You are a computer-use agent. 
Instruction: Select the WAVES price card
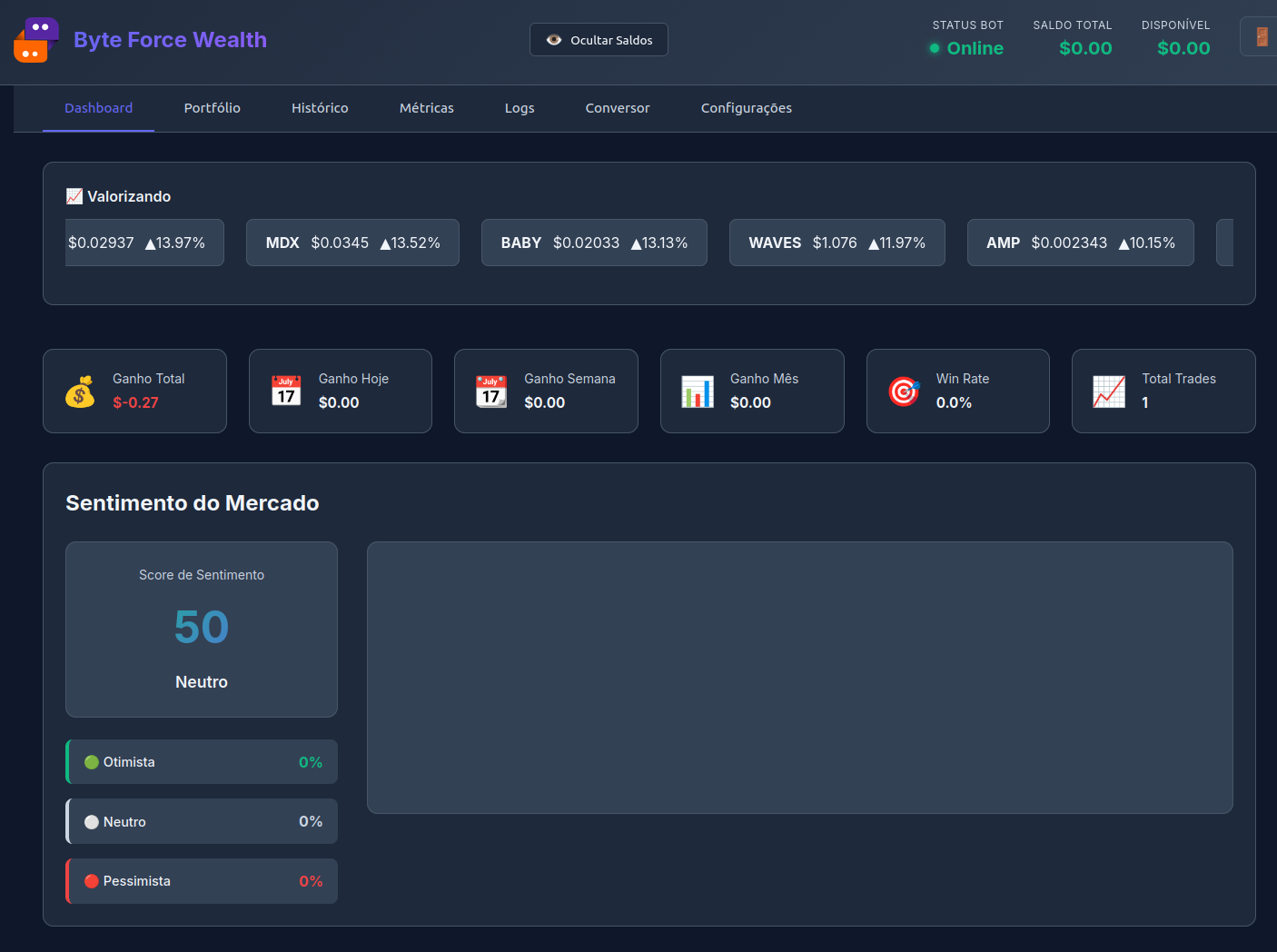coord(836,243)
